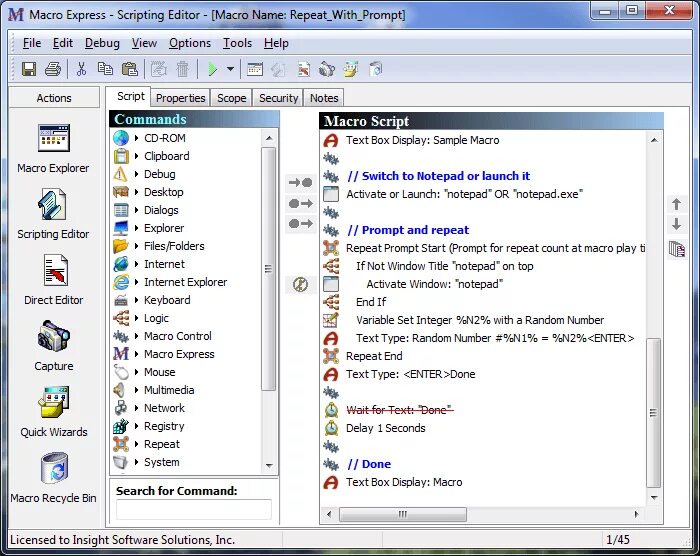The width and height of the screenshot is (700, 556).
Task: Click the circular disable command icon
Action: click(300, 284)
